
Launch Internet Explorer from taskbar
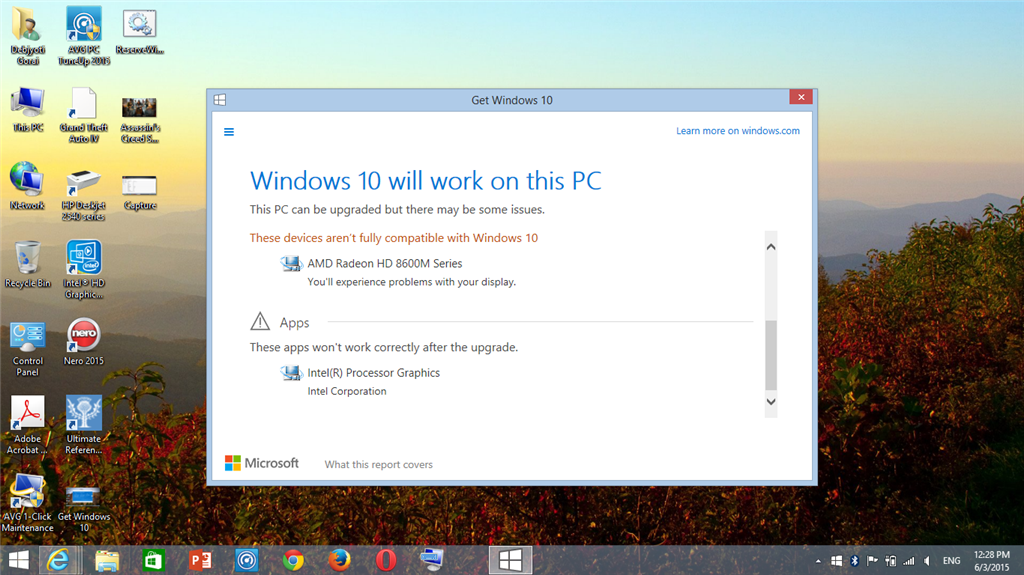point(59,560)
